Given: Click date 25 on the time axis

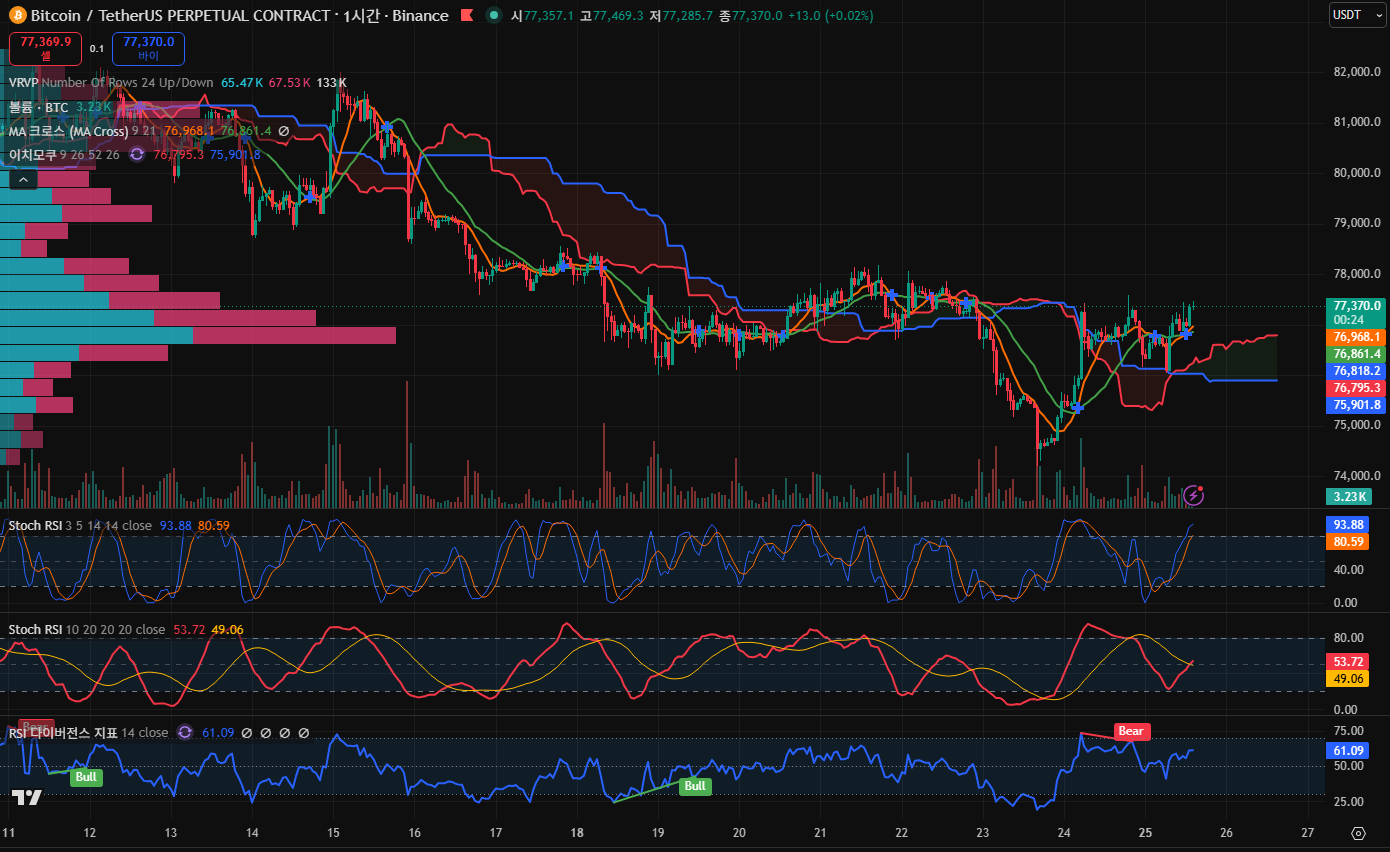Looking at the screenshot, I should click(1145, 832).
